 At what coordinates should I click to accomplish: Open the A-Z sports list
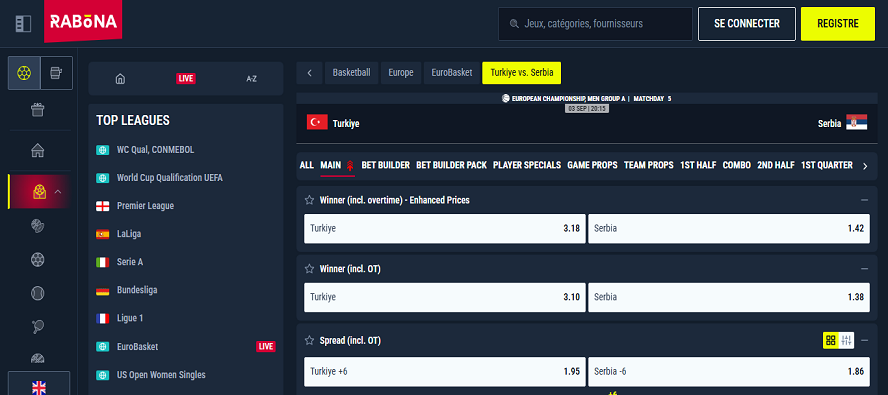[x=251, y=79]
